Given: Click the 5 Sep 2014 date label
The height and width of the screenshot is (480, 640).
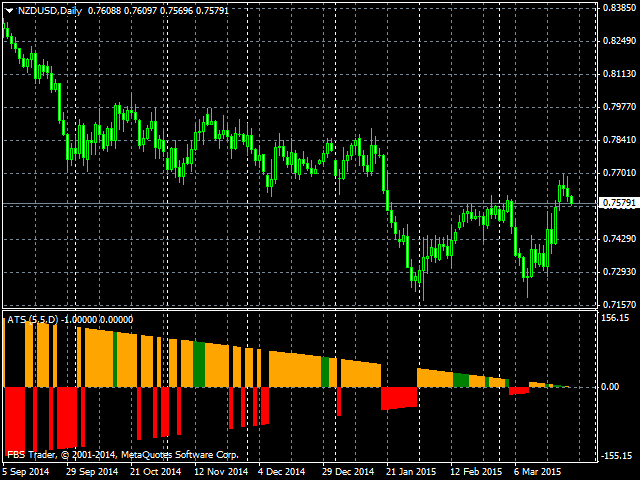Looking at the screenshot, I should pos(27,471).
